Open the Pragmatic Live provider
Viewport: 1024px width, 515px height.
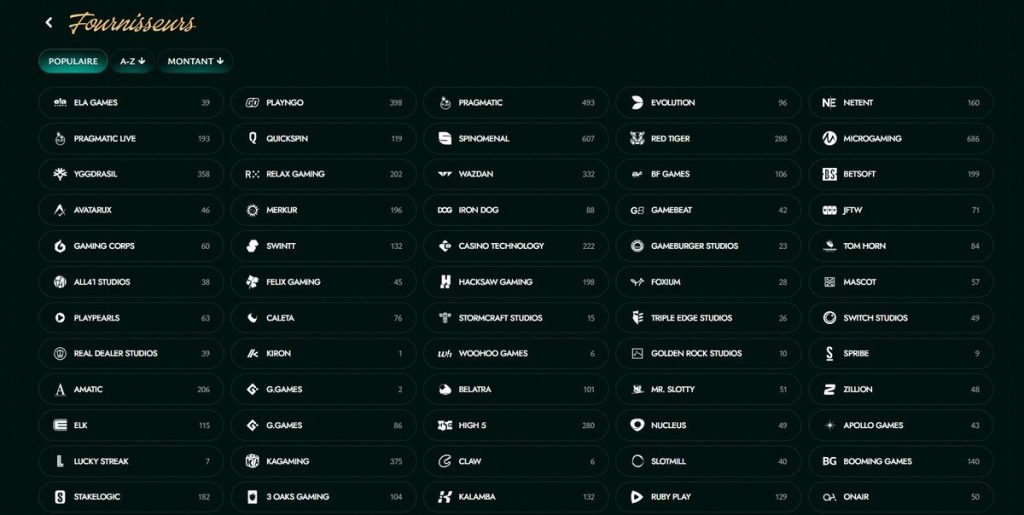click(131, 139)
